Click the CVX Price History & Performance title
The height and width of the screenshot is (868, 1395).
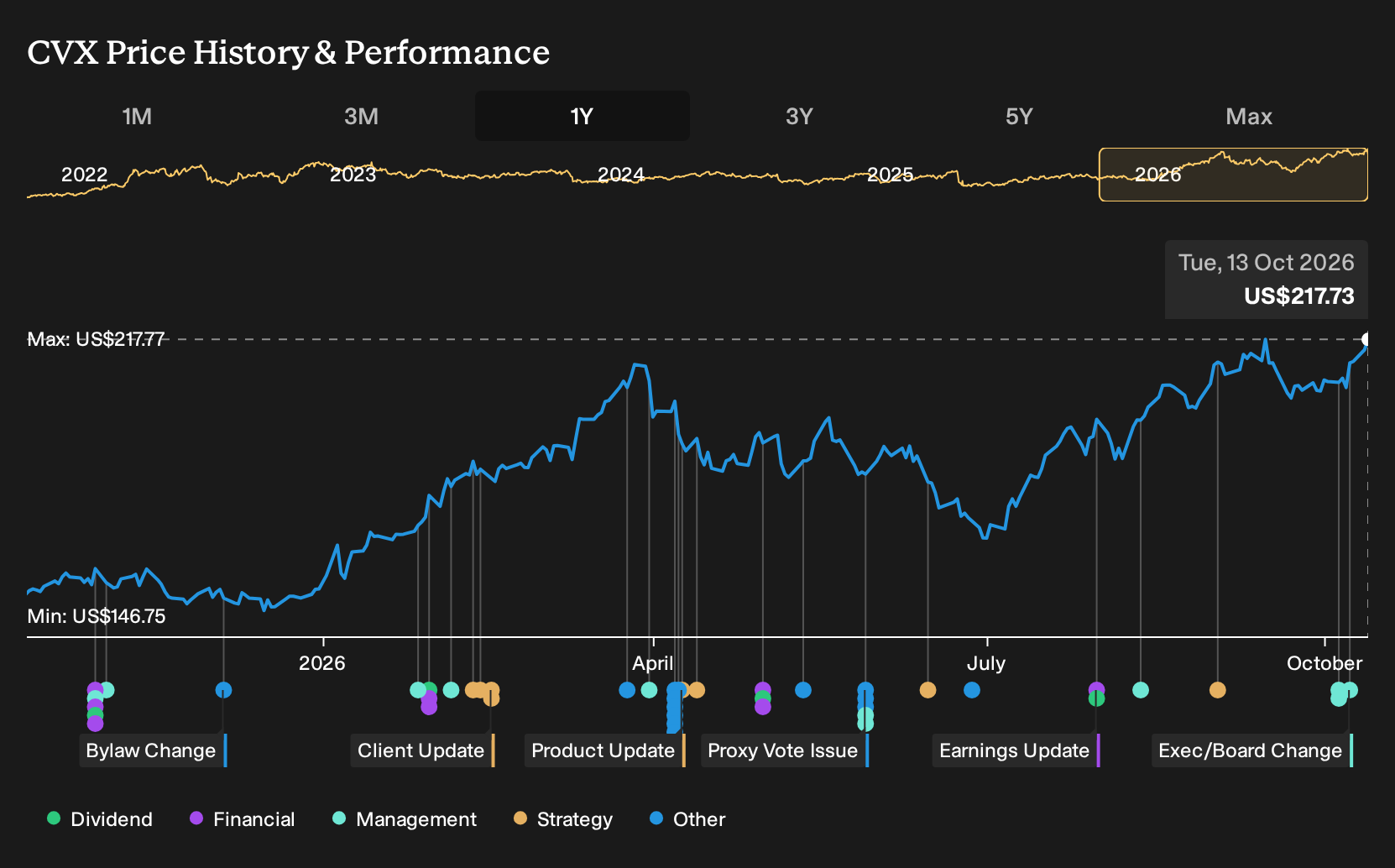click(x=289, y=52)
